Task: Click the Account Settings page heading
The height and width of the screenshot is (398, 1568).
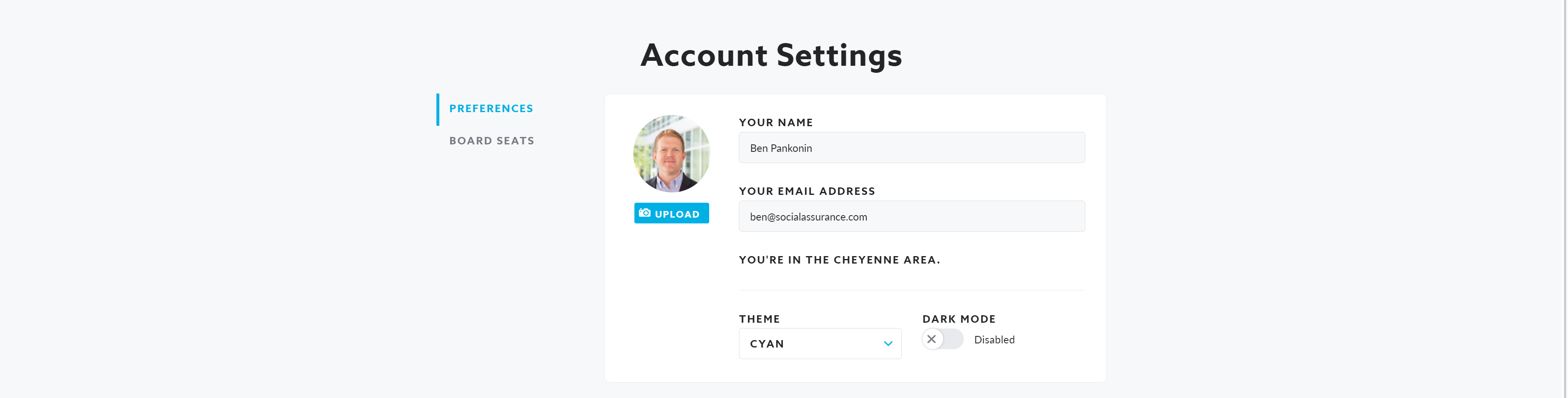Action: pos(771,55)
